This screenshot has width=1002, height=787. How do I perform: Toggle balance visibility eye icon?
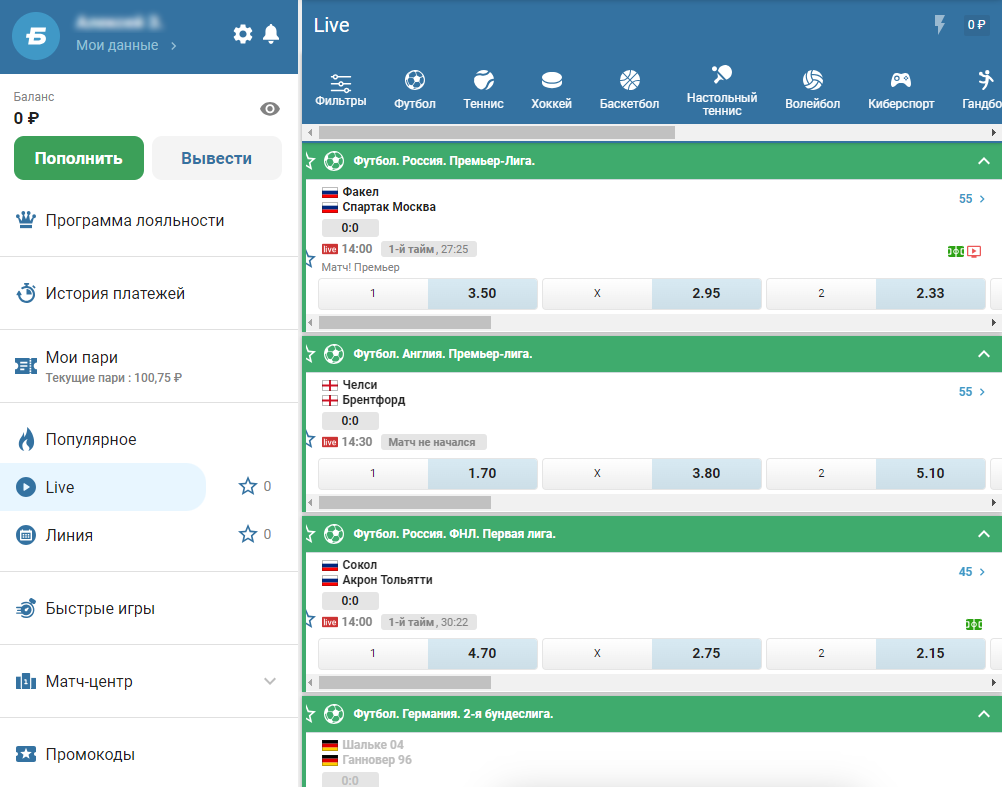click(x=270, y=109)
